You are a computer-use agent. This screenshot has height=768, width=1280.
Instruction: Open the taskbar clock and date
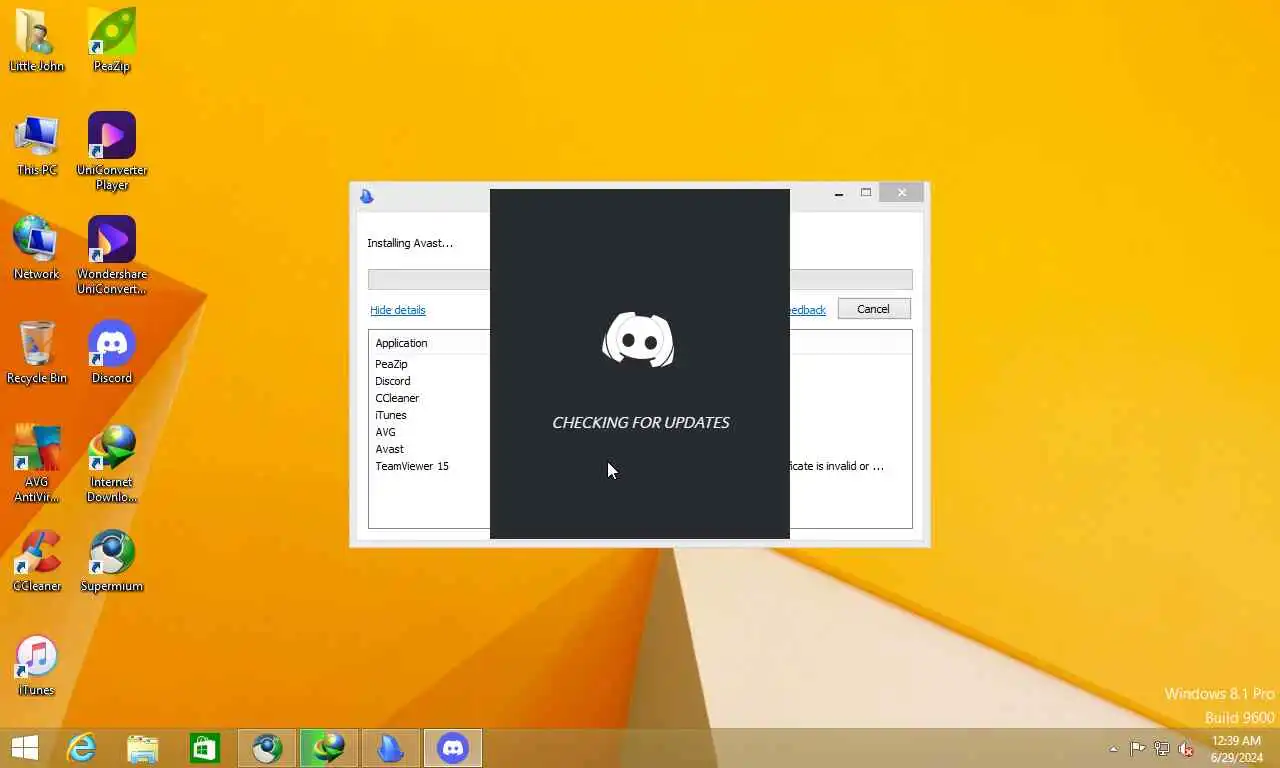(x=1236, y=749)
